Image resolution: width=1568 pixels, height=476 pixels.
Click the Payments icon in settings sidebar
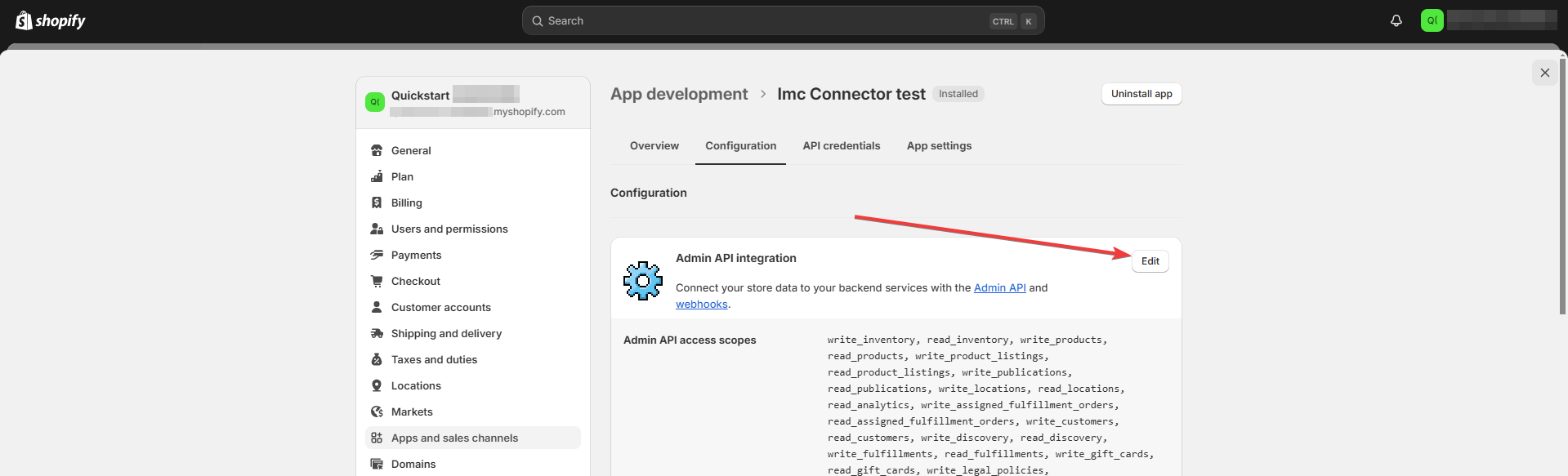377,255
